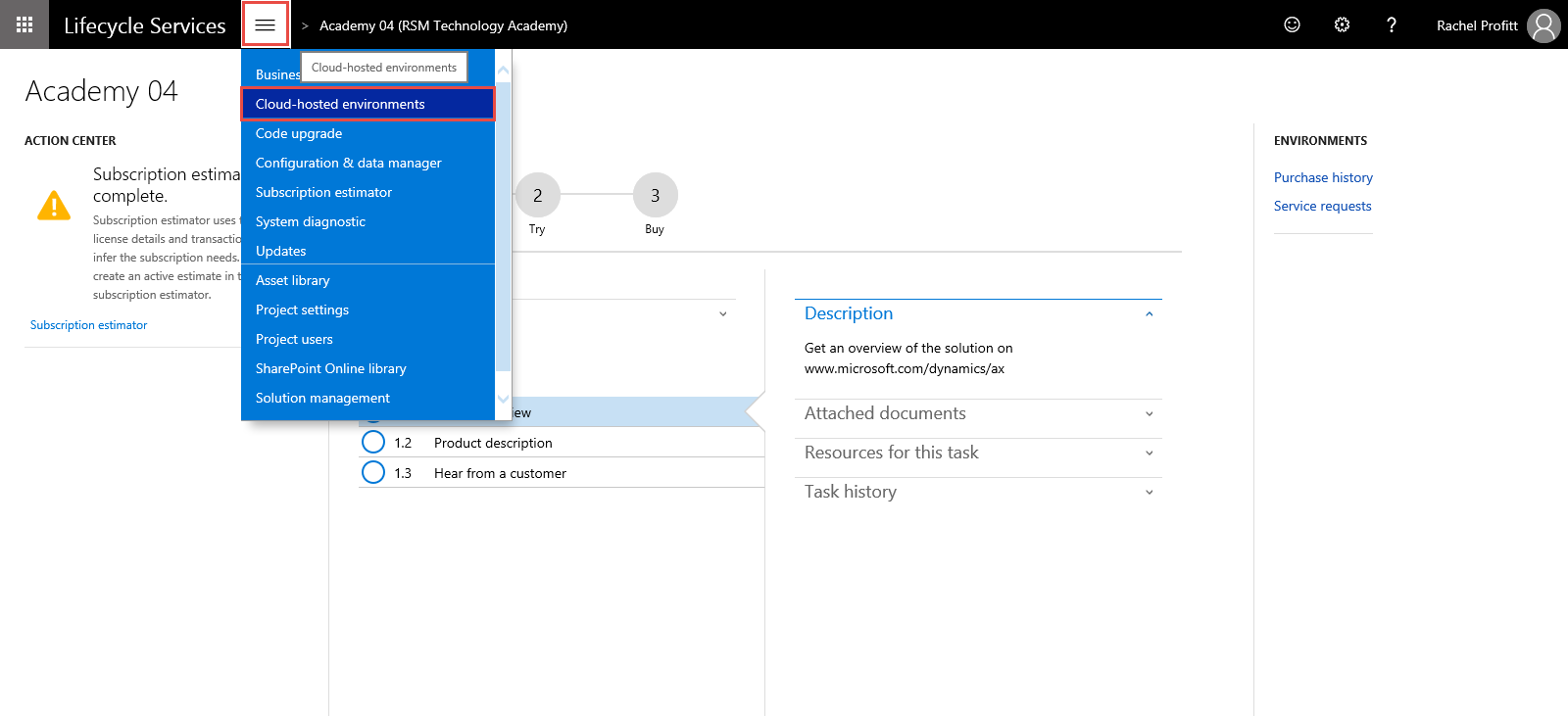Image resolution: width=1568 pixels, height=716 pixels.
Task: Open the settings gear icon
Action: [1342, 24]
